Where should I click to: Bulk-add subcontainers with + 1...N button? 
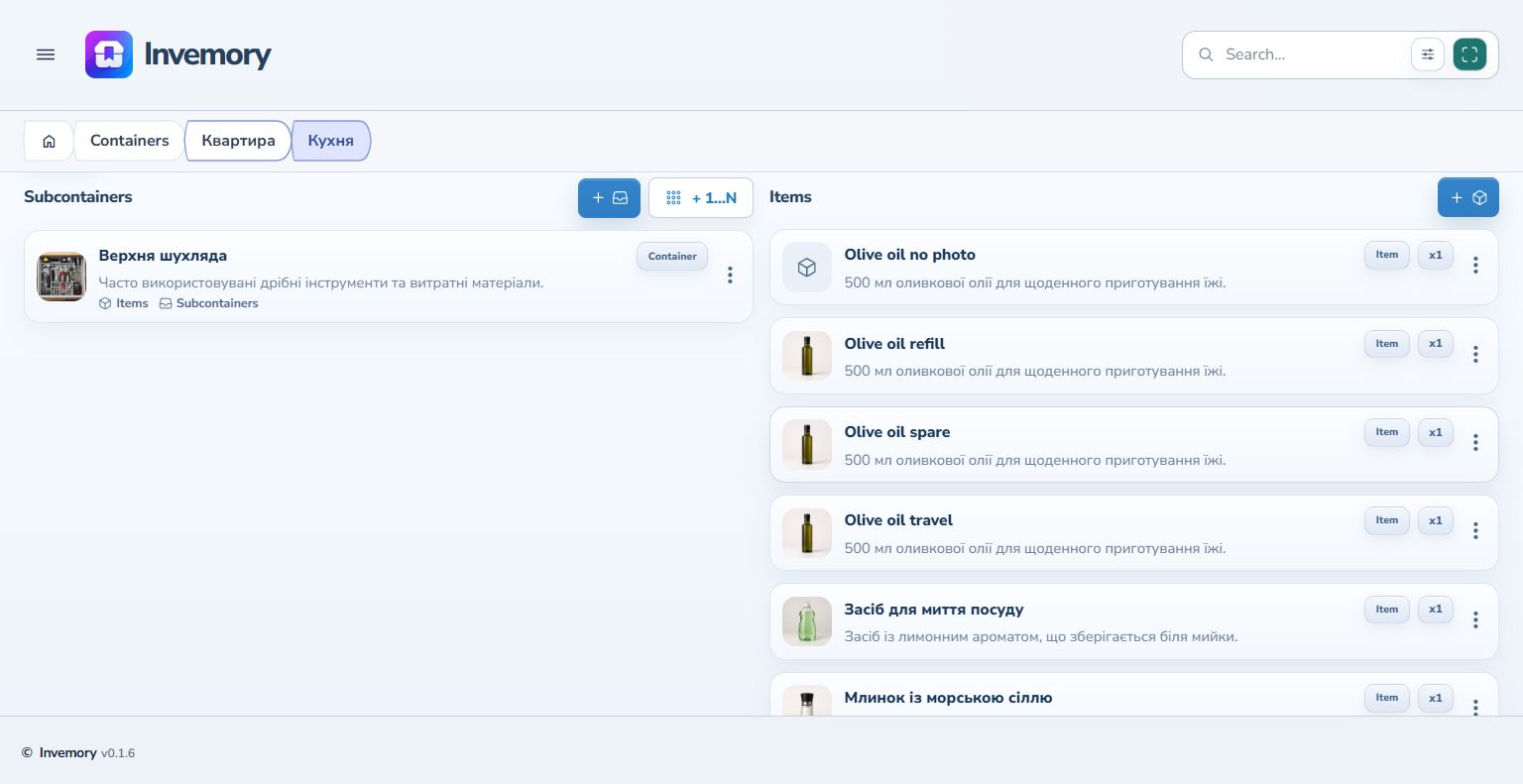[x=701, y=198]
